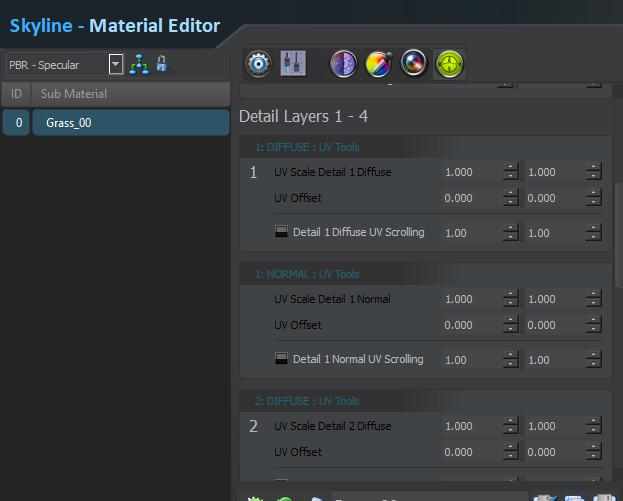The height and width of the screenshot is (501, 623).
Task: Click first Detail 1 Normal UV Scrolling value
Action: pos(471,360)
